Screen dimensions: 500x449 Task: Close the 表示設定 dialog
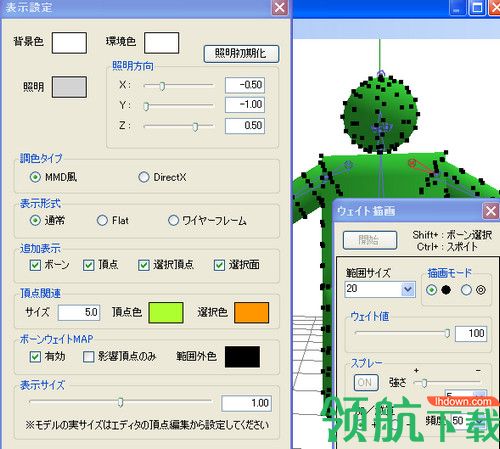pyautogui.click(x=280, y=7)
